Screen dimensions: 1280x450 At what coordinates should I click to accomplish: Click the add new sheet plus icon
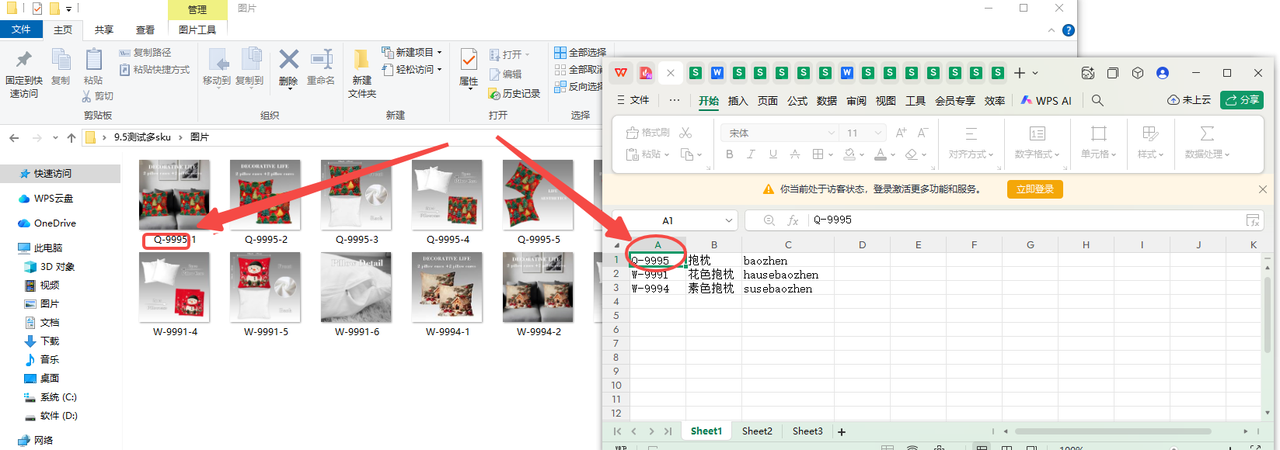[x=842, y=431]
